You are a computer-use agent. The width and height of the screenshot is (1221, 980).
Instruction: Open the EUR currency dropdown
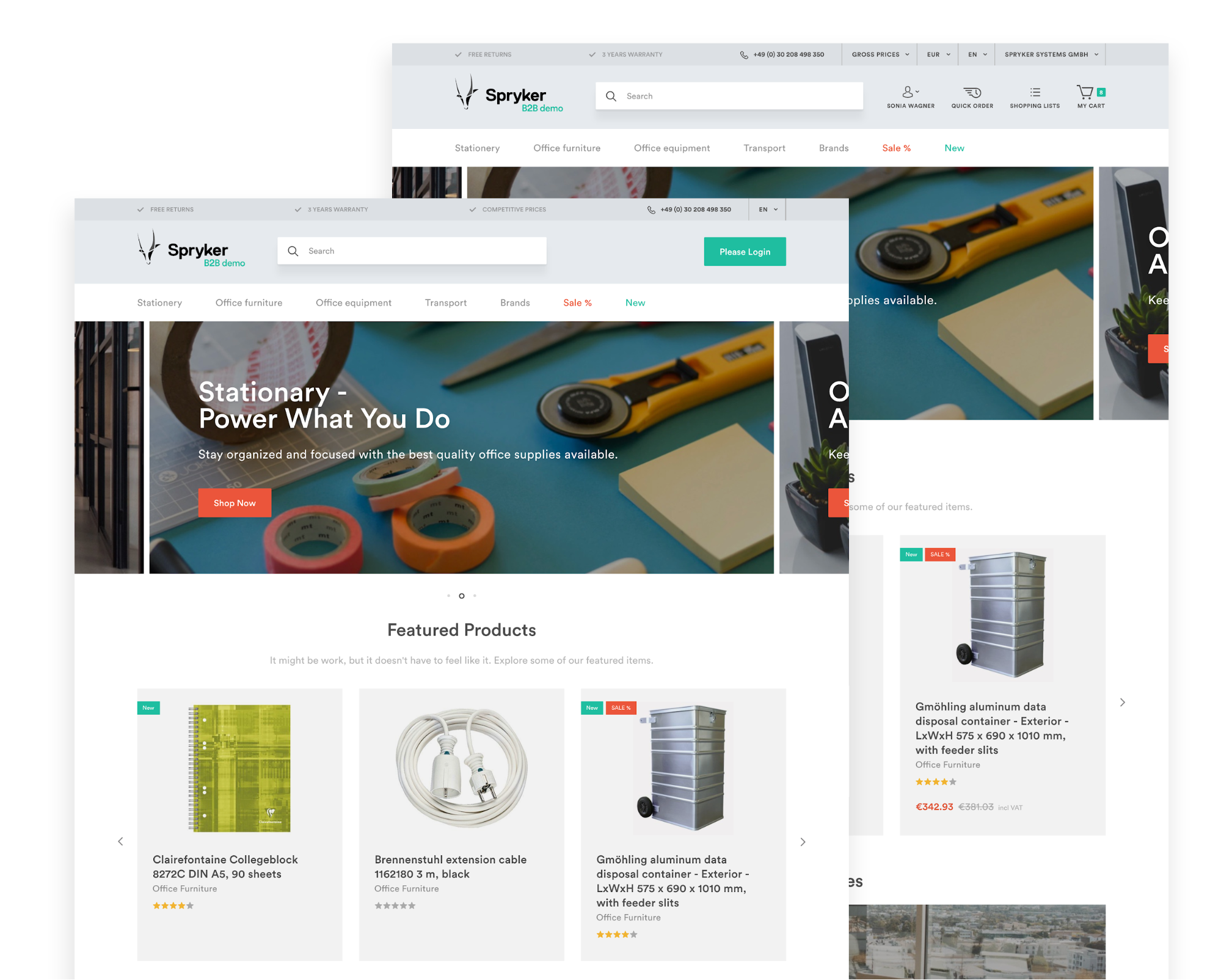pos(938,54)
